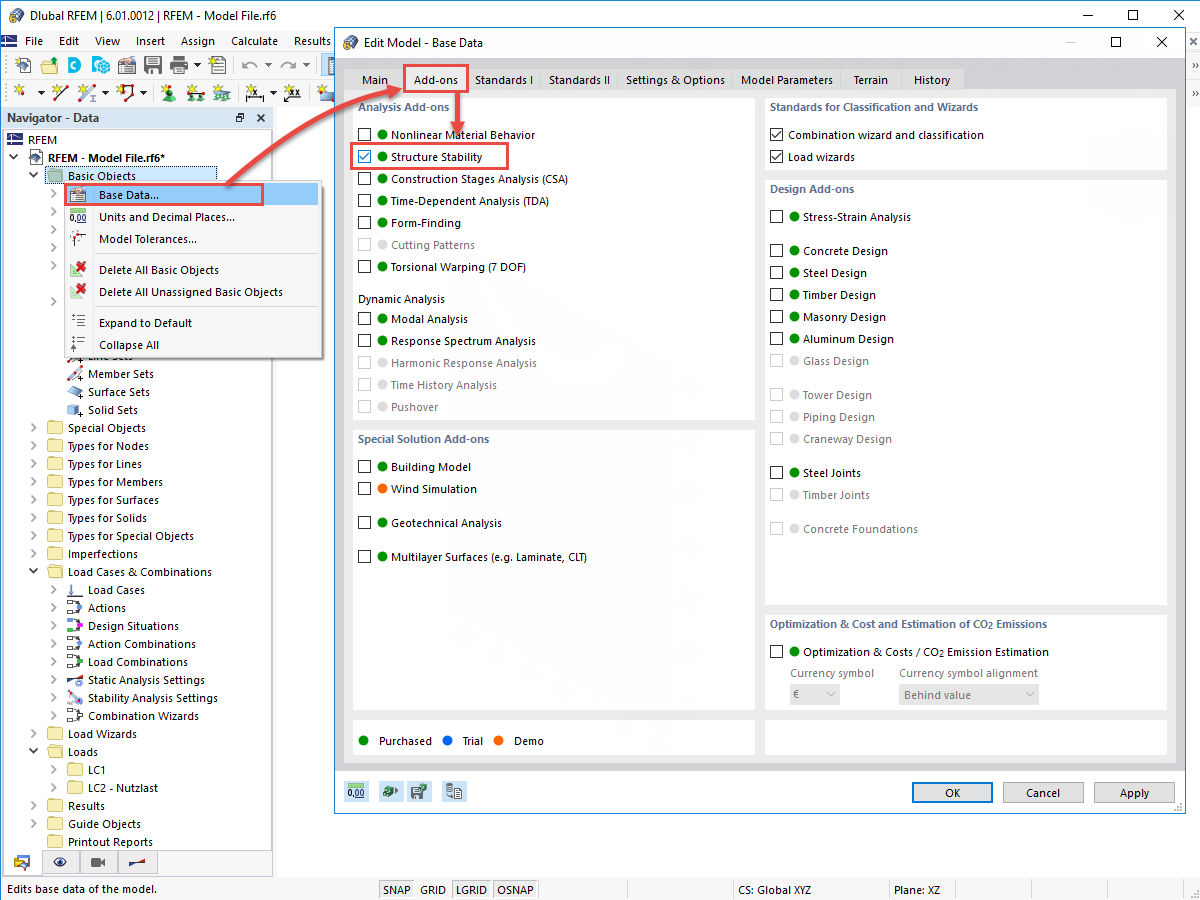1200x900 pixels.
Task: Apply the add-on changes
Action: [1134, 792]
